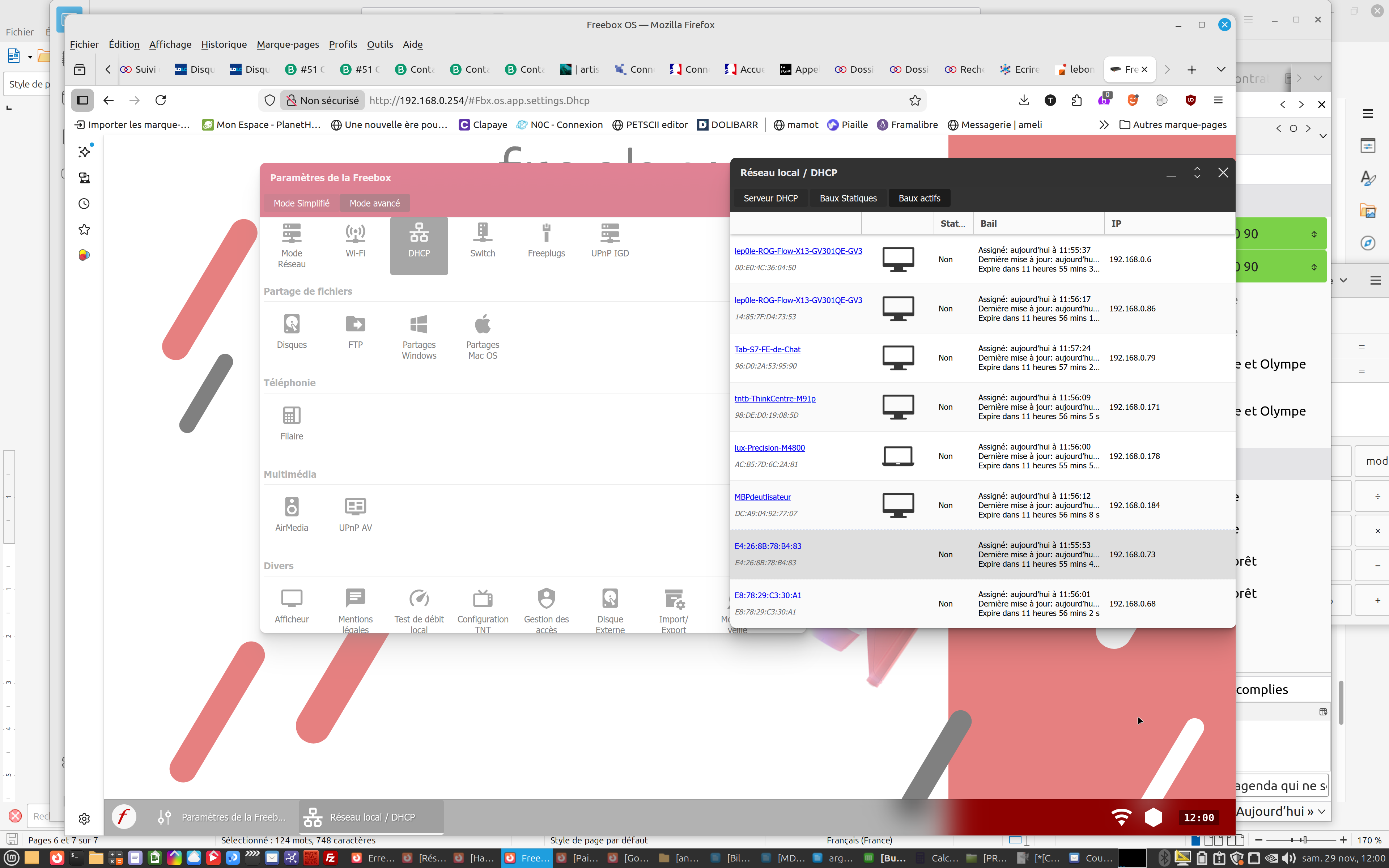Open the Marque-pages menu
The image size is (1389, 868).
click(x=288, y=44)
